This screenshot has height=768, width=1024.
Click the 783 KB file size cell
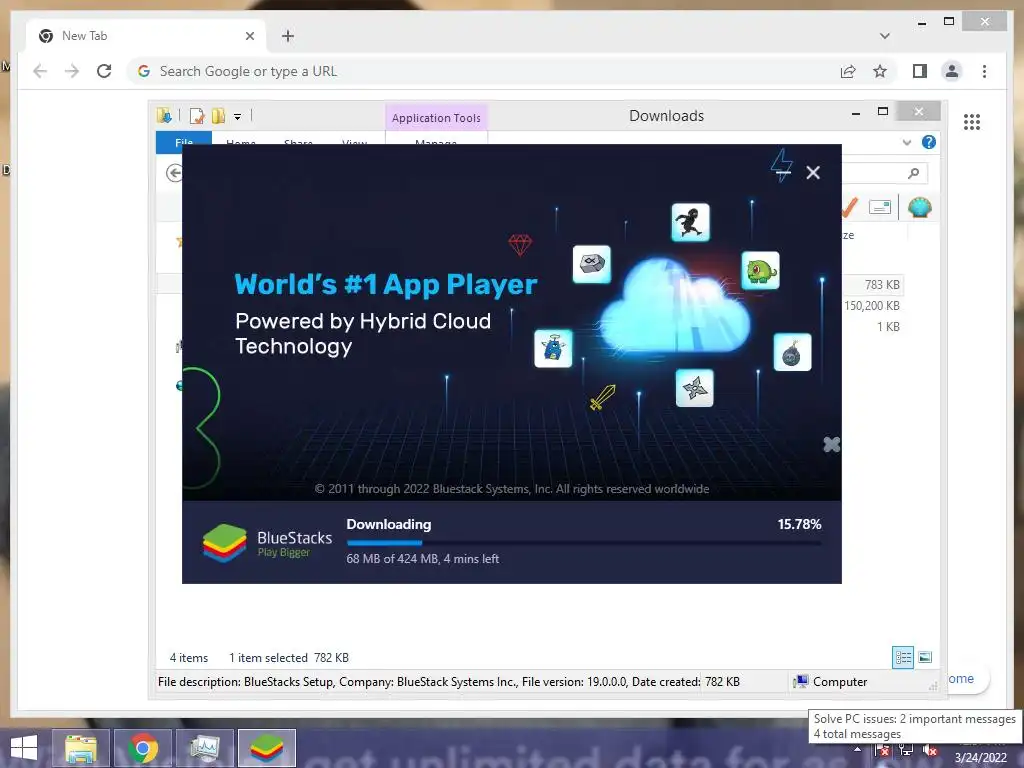tap(882, 285)
